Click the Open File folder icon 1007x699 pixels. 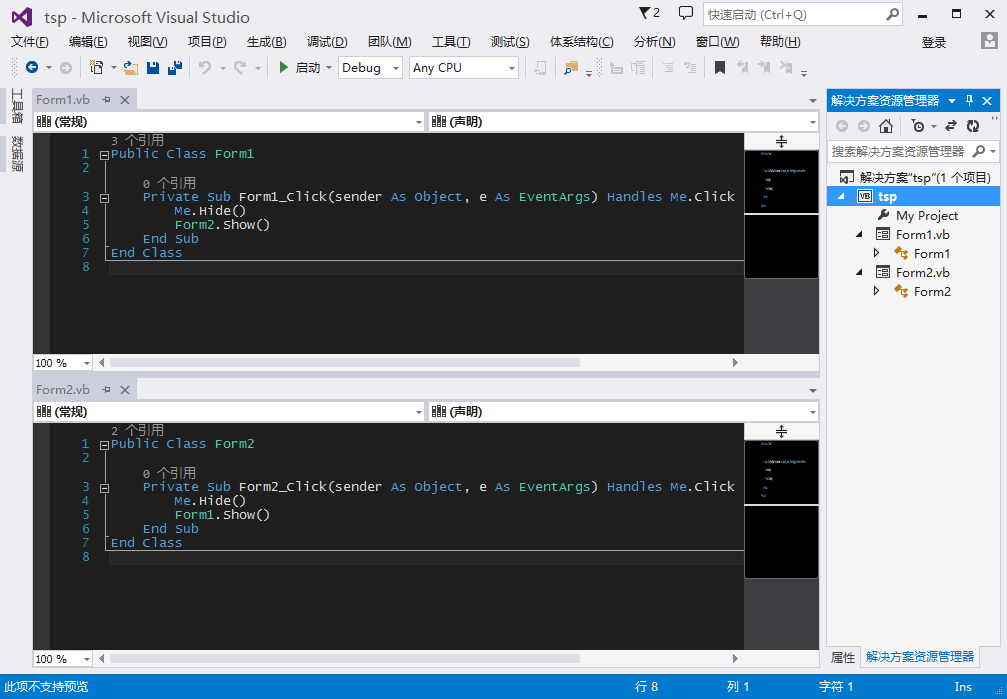(x=130, y=68)
